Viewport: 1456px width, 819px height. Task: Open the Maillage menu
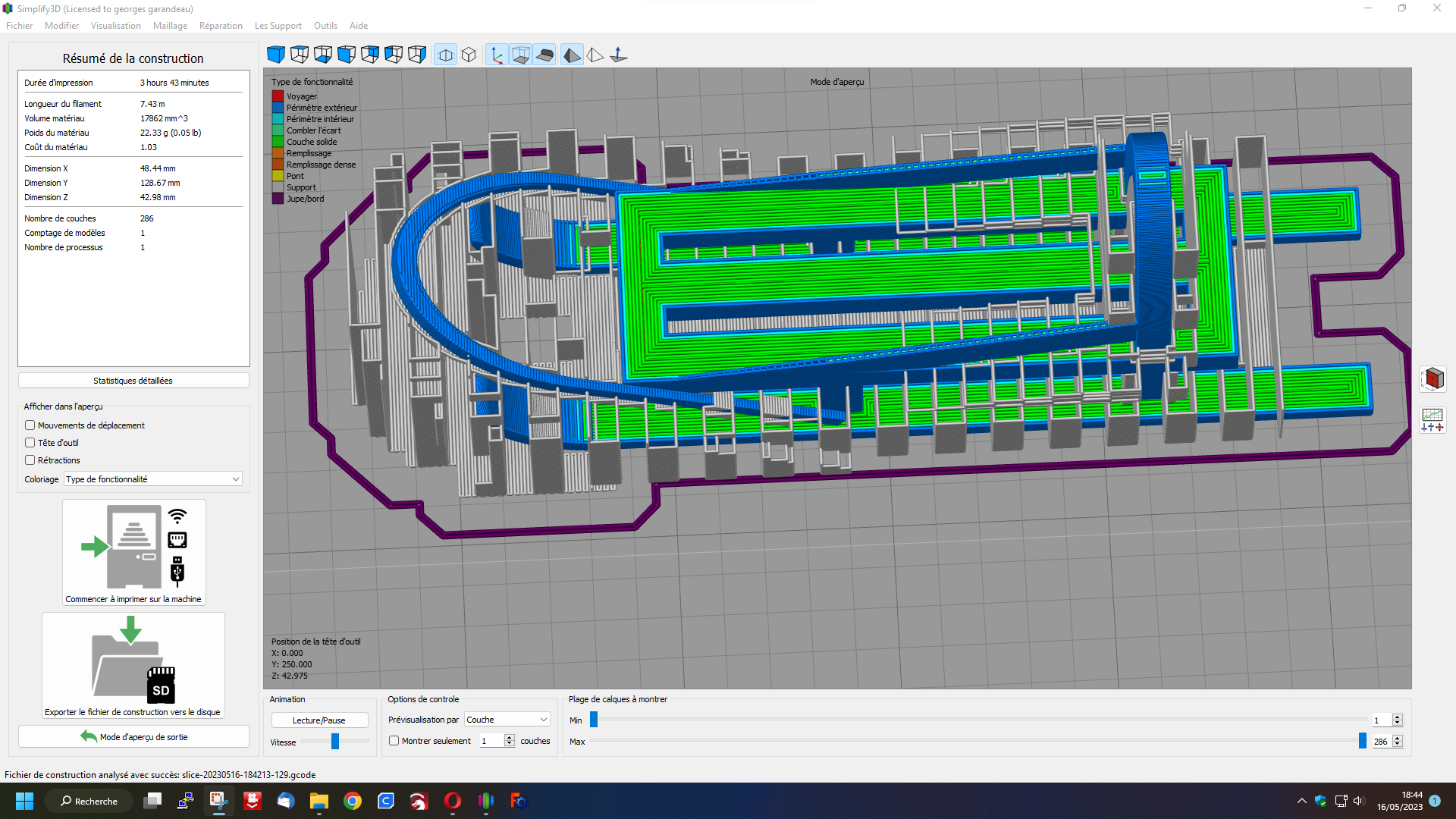170,26
